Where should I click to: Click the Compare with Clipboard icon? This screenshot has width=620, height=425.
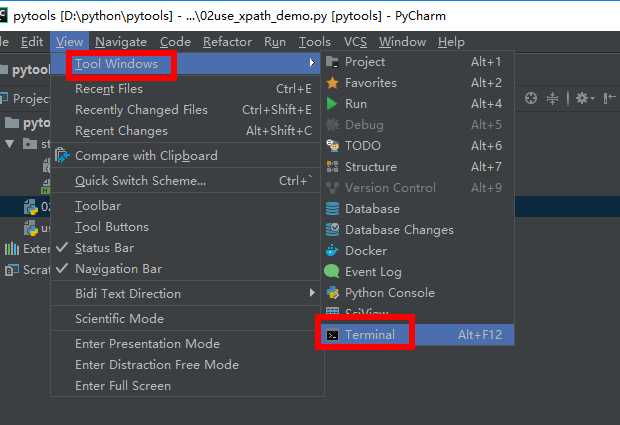click(x=62, y=156)
